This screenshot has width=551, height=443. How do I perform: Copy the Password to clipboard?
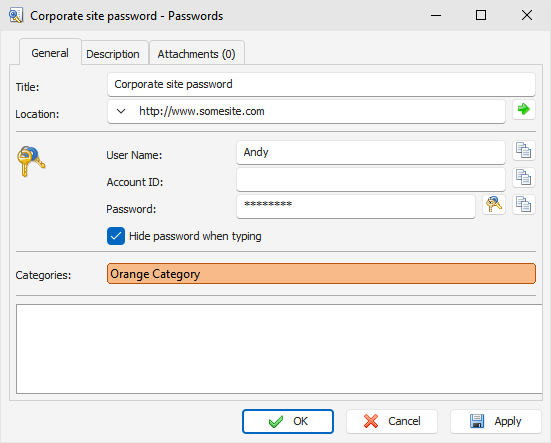524,204
